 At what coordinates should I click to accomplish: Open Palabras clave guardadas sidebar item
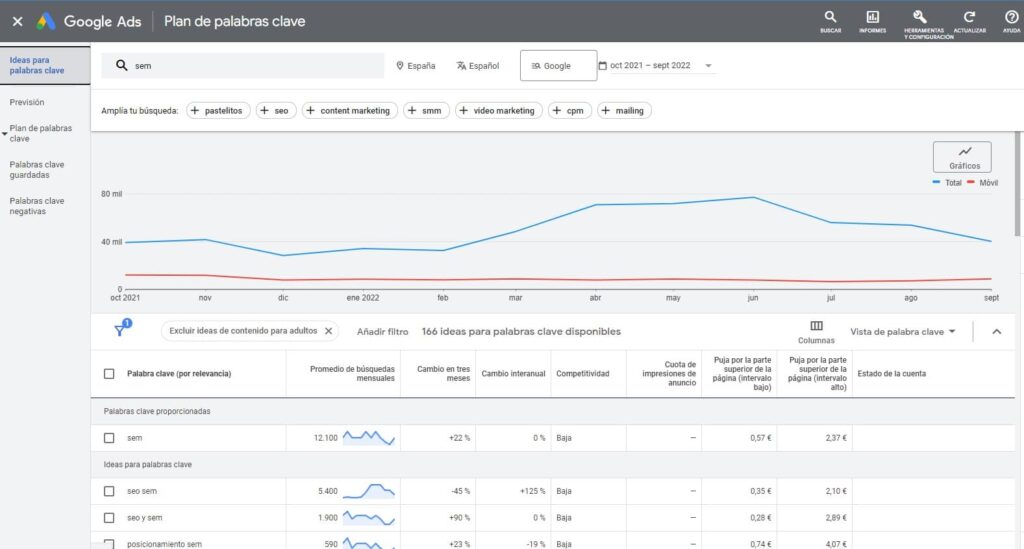(37, 170)
